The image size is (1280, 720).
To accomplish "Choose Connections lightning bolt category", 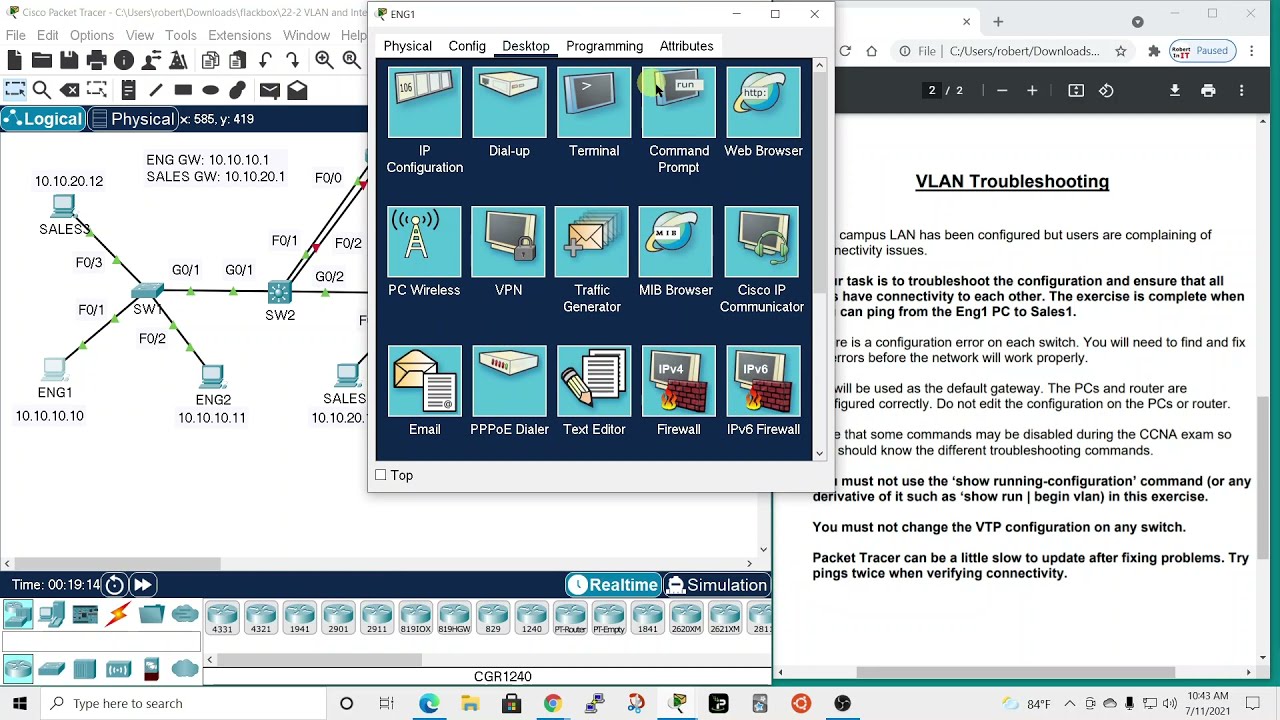I will (x=119, y=614).
